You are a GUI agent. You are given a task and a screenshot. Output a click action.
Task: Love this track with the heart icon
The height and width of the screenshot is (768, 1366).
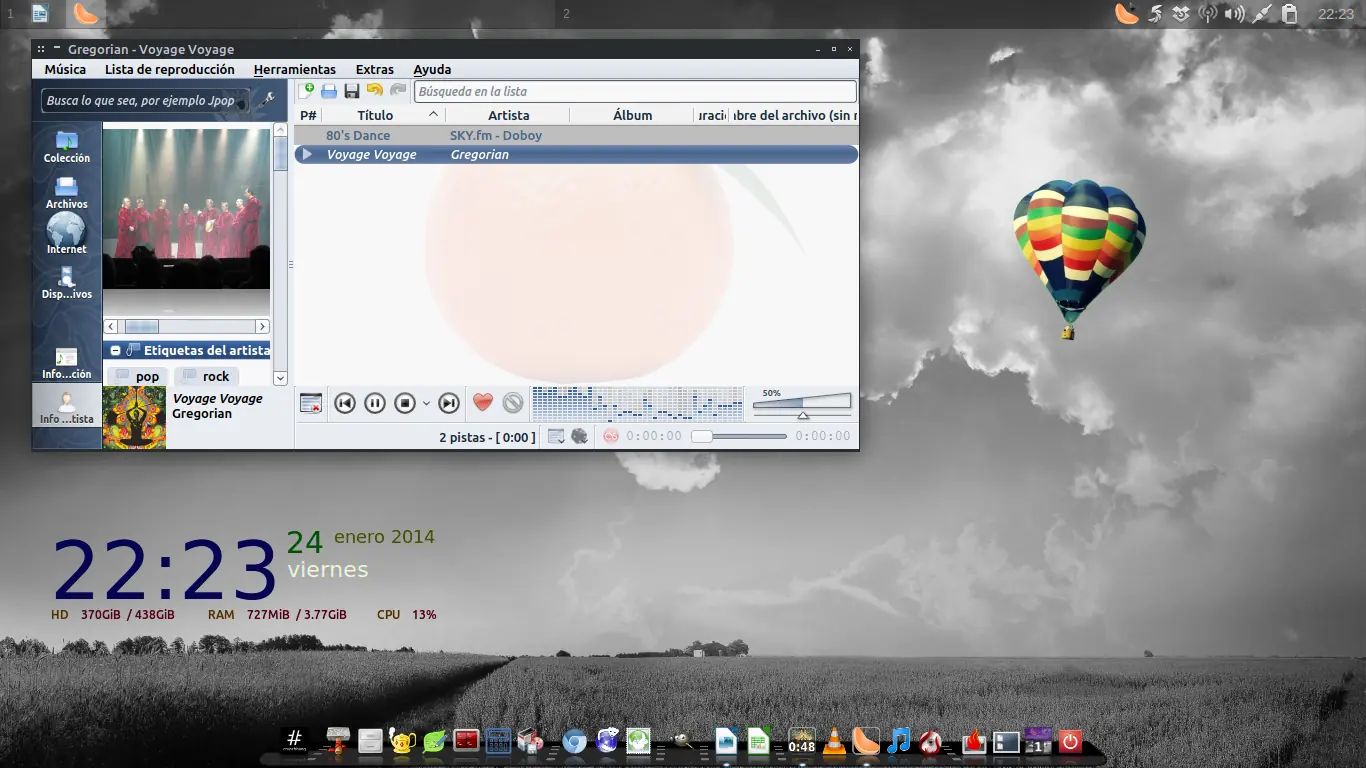[483, 402]
